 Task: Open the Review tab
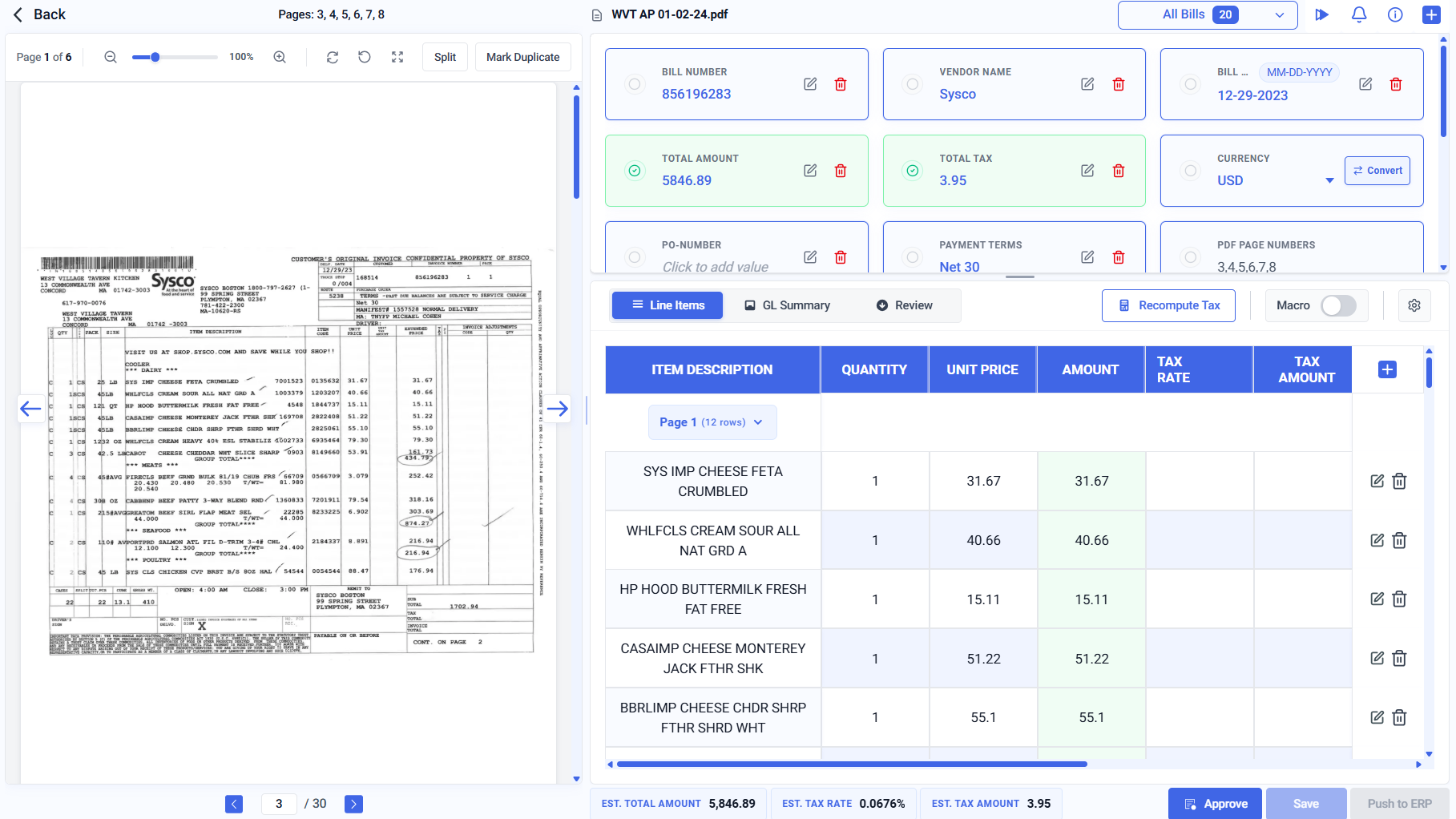pos(905,305)
